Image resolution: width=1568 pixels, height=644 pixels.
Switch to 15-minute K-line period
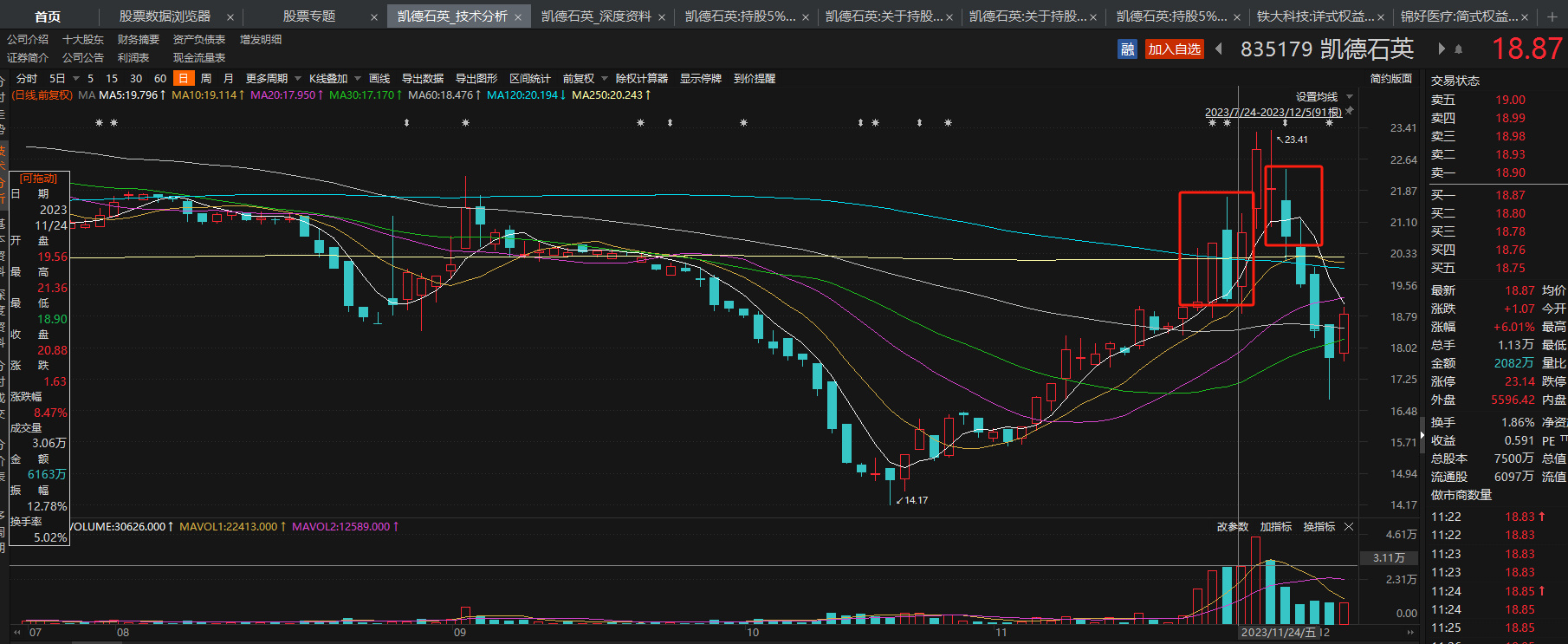click(x=112, y=79)
